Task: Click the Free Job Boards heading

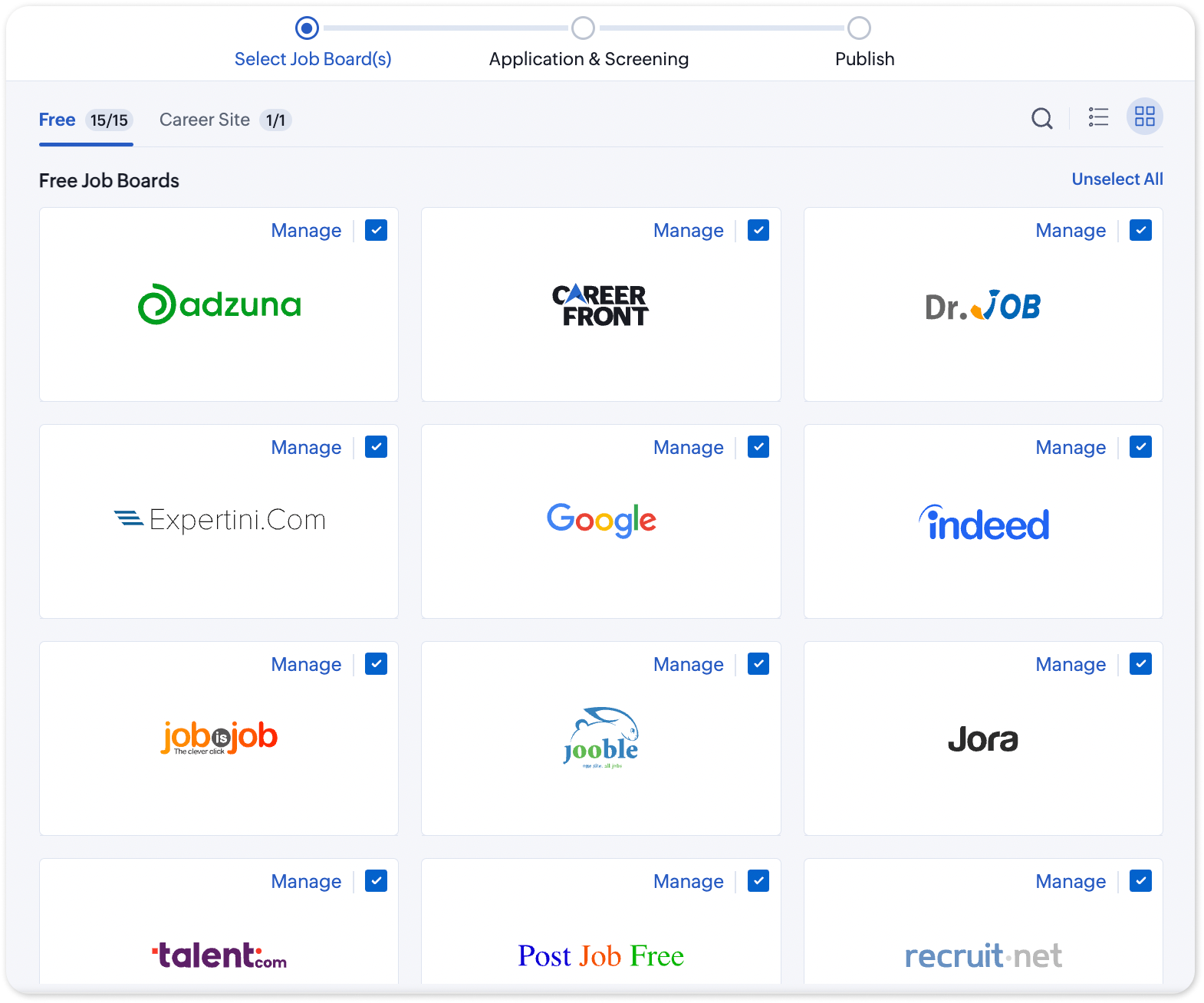Action: click(x=109, y=181)
